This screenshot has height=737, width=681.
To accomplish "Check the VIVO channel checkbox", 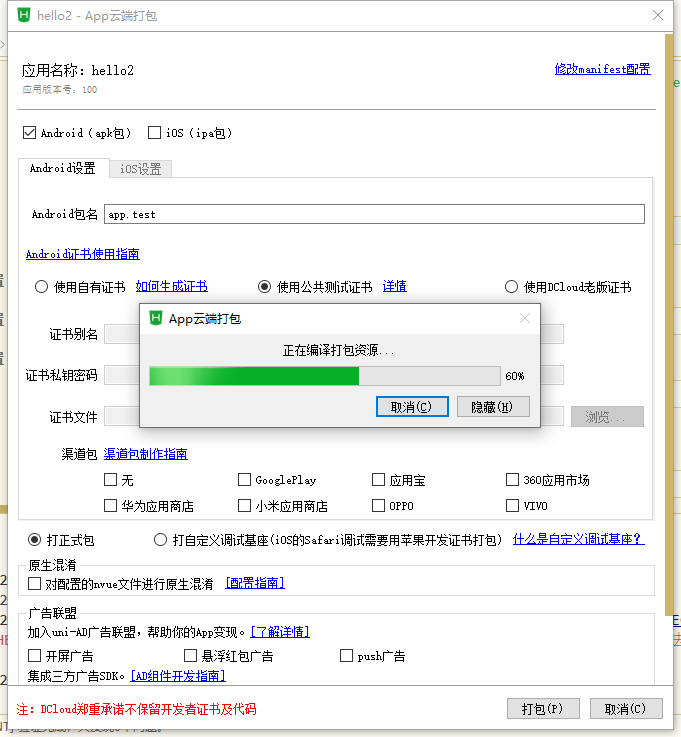I will [512, 506].
